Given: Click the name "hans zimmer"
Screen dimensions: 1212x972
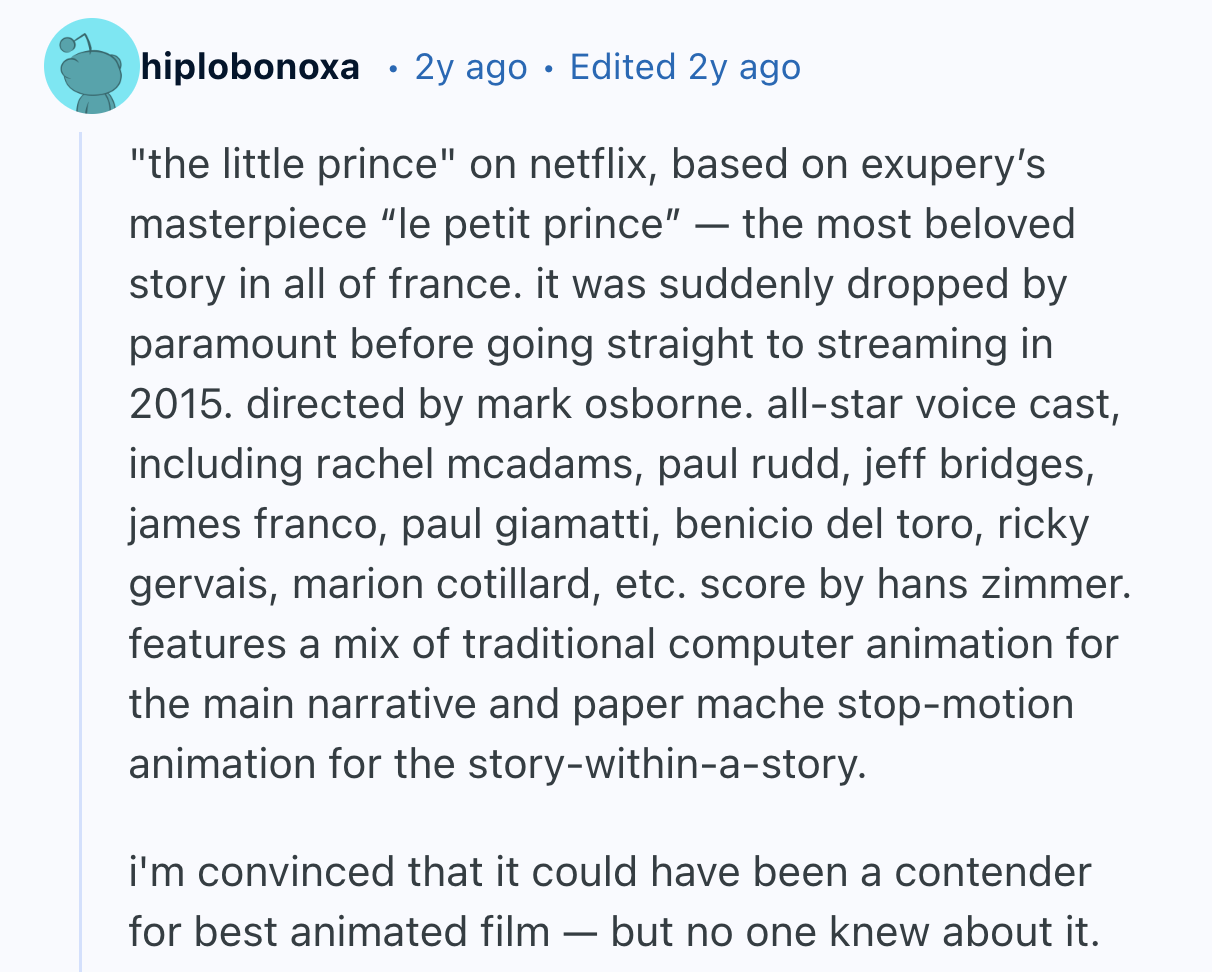Looking at the screenshot, I should (1004, 584).
